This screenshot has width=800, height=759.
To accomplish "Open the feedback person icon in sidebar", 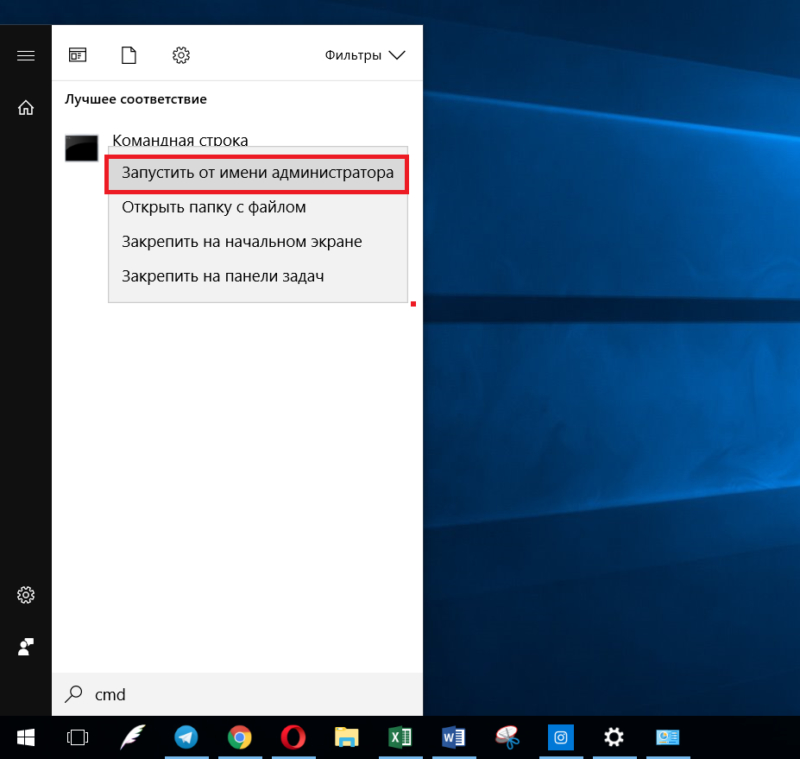I will (26, 647).
